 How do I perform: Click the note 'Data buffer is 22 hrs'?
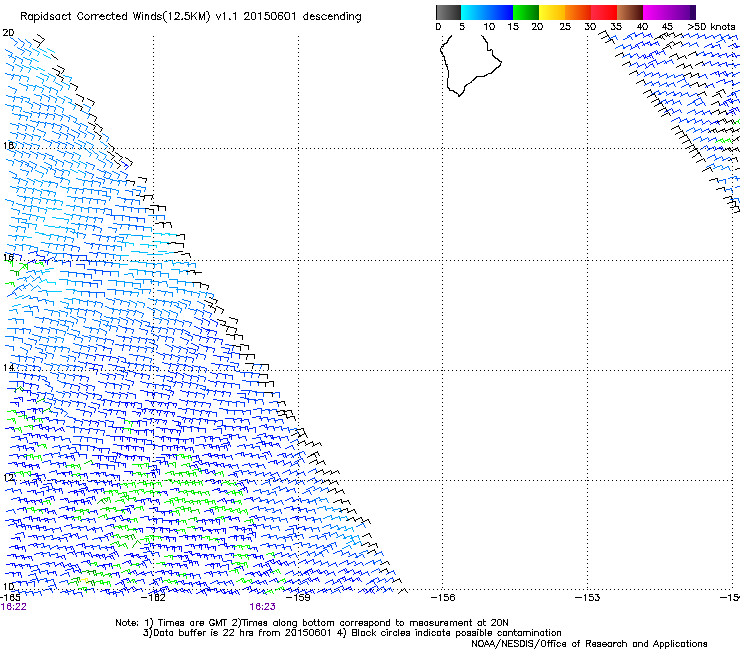(205, 633)
